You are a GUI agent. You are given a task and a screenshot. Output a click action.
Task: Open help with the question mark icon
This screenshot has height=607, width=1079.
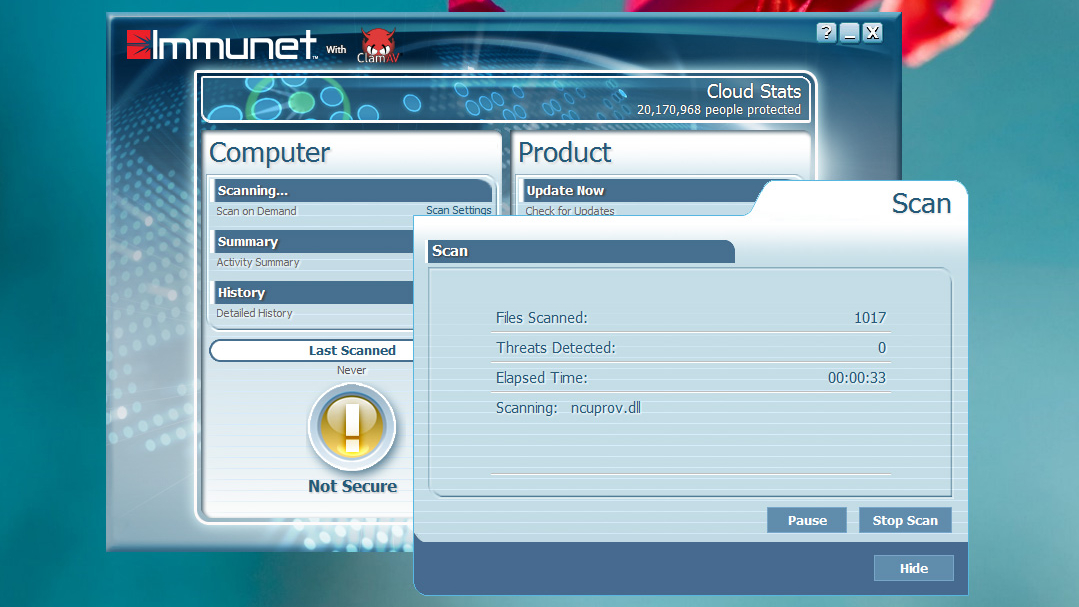pos(826,32)
